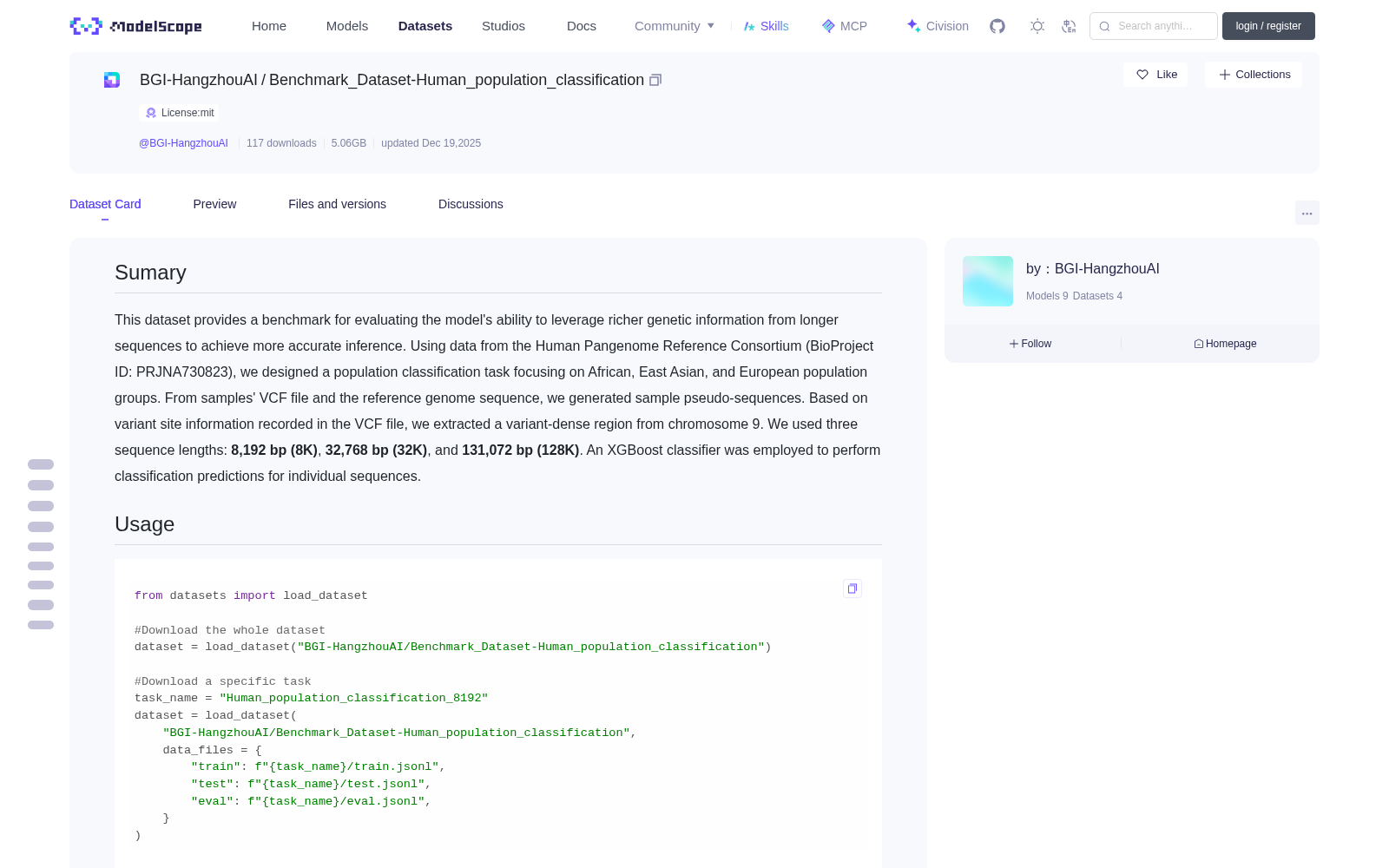This screenshot has height=868, width=1389.
Task: Open the GitHub icon in the header
Action: pos(997,26)
